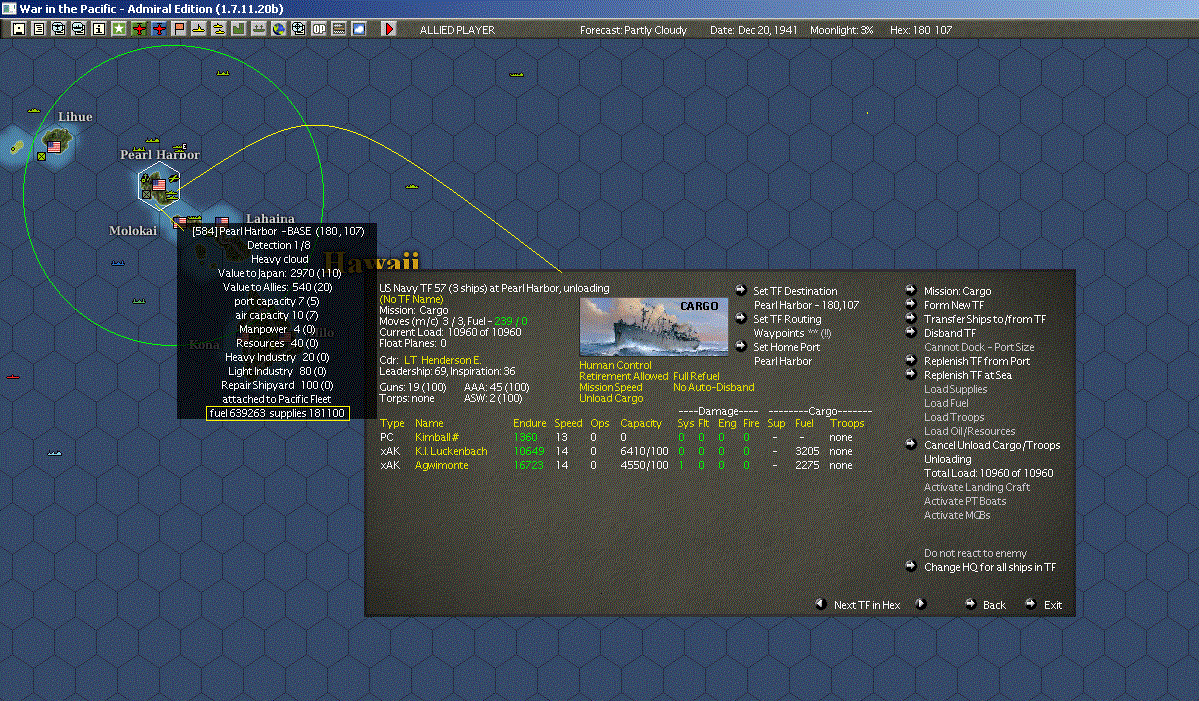Click the single yellow ship toolbar icon
The height and width of the screenshot is (701, 1199).
coord(199,29)
